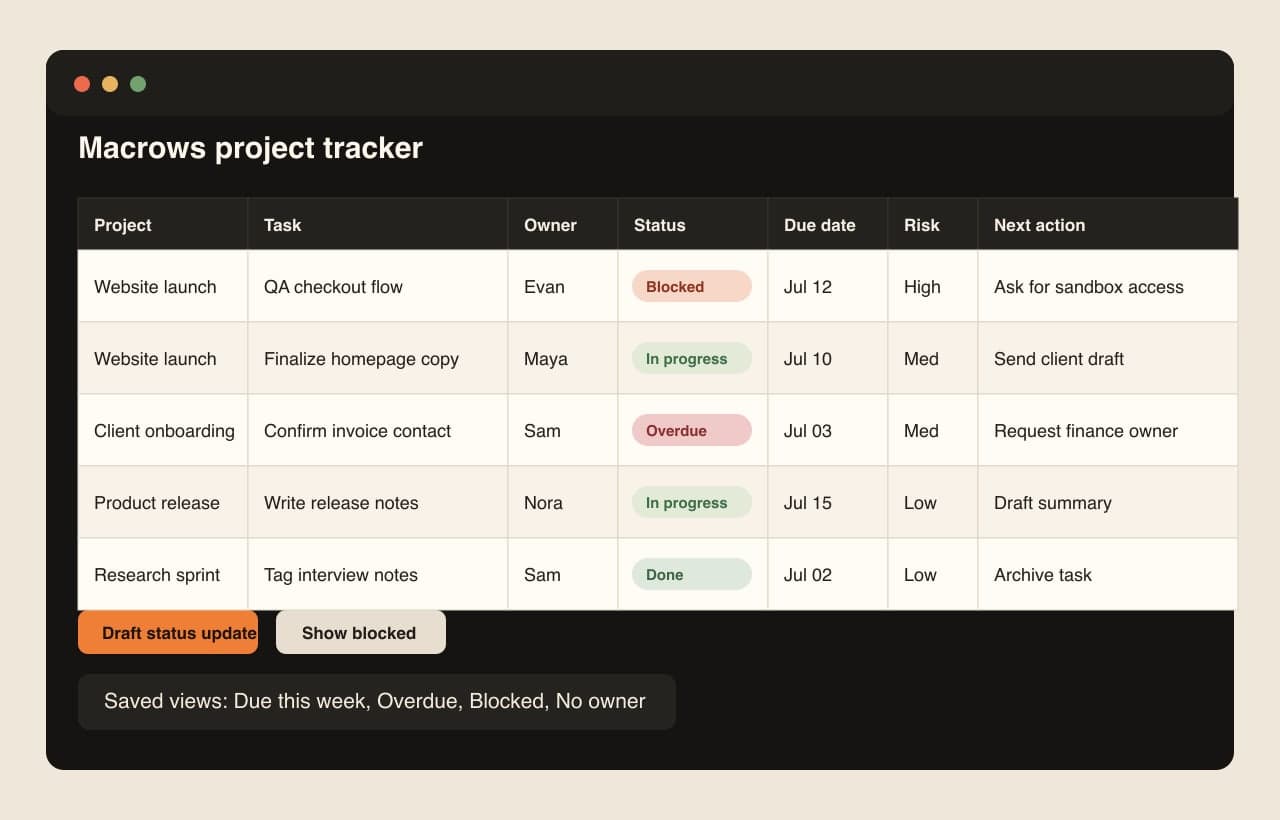This screenshot has width=1280, height=820.
Task: Select the Risk column header
Action: [933, 224]
